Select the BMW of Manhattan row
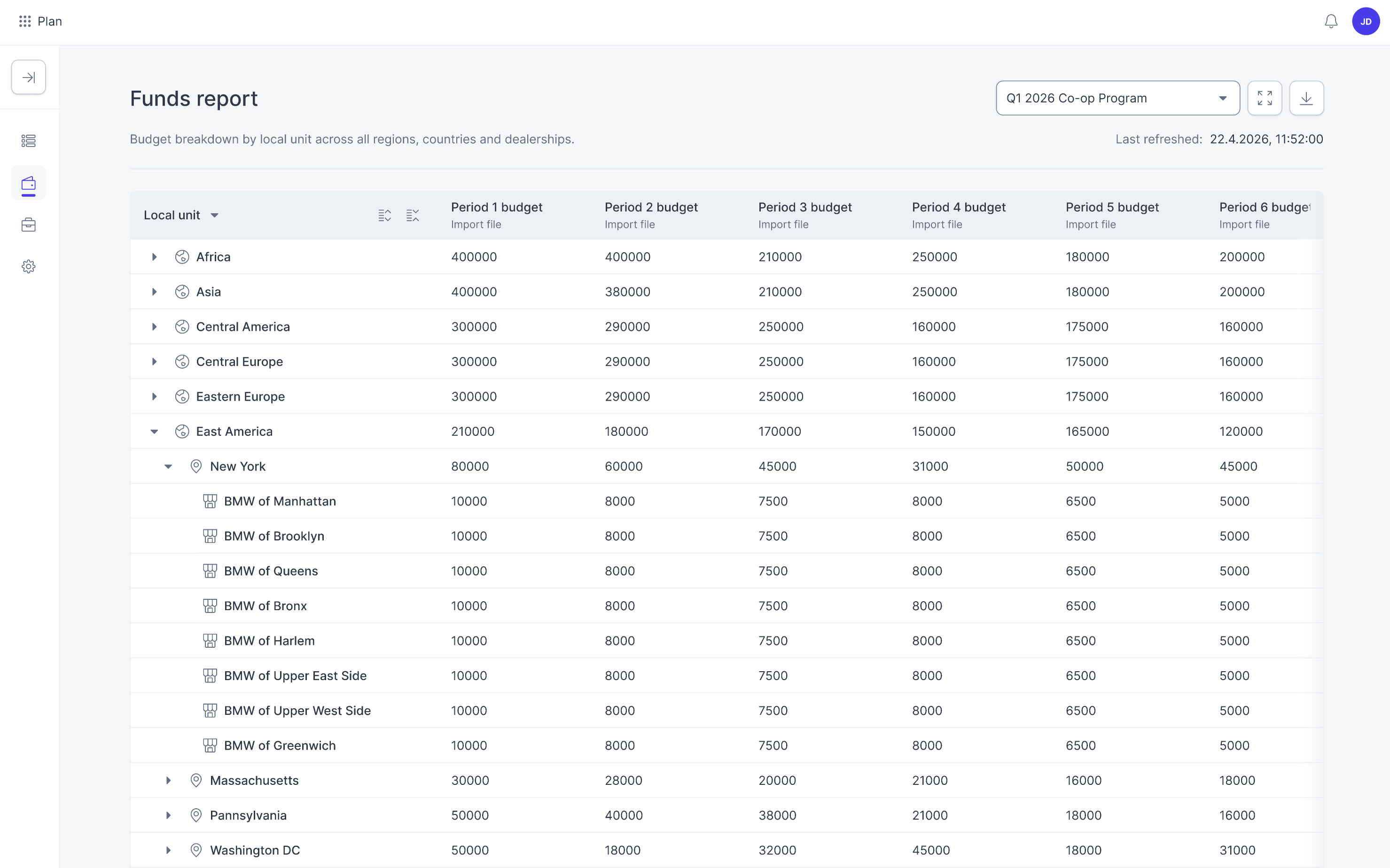Image resolution: width=1390 pixels, height=868 pixels. point(726,501)
